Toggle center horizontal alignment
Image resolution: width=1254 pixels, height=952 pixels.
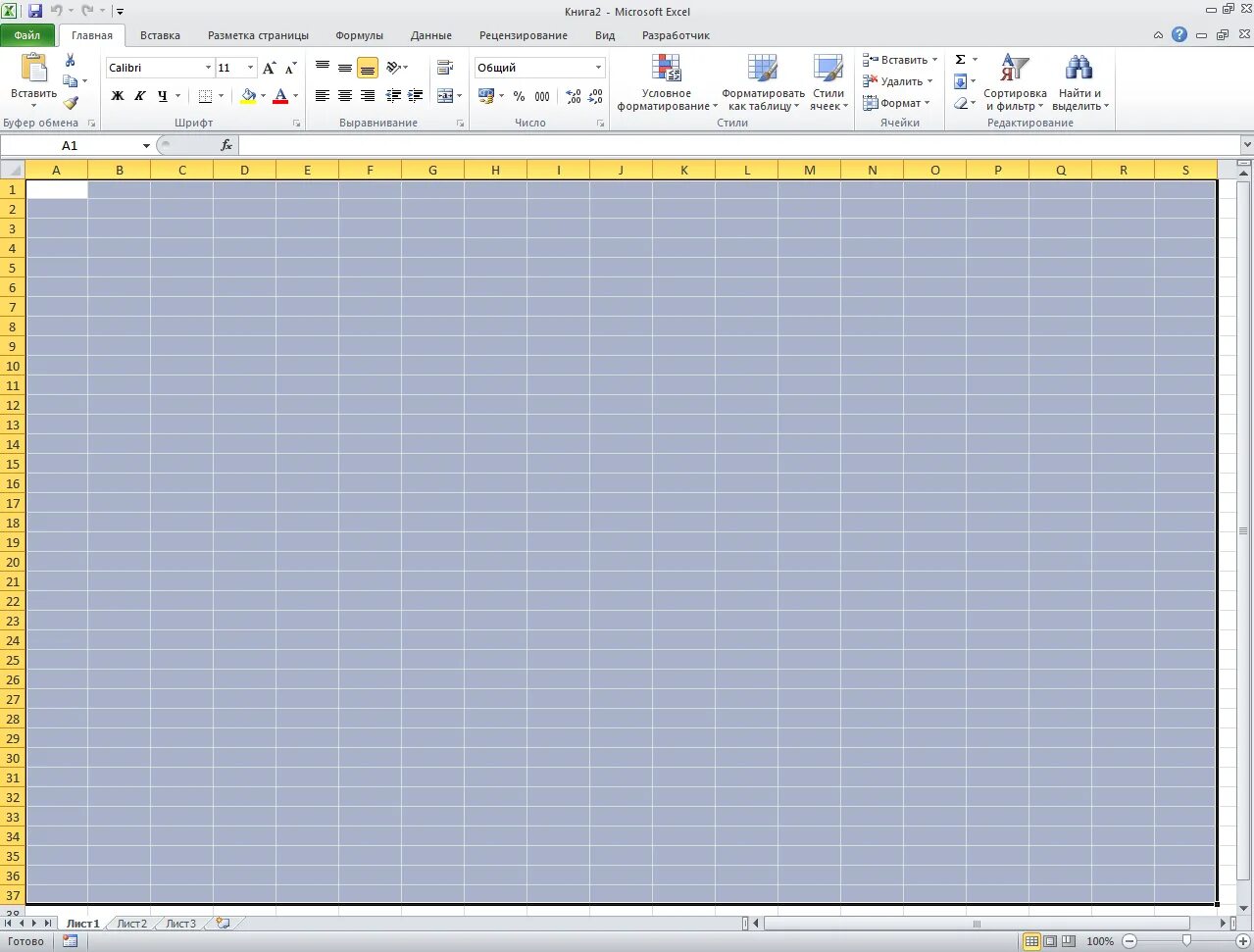pos(345,96)
